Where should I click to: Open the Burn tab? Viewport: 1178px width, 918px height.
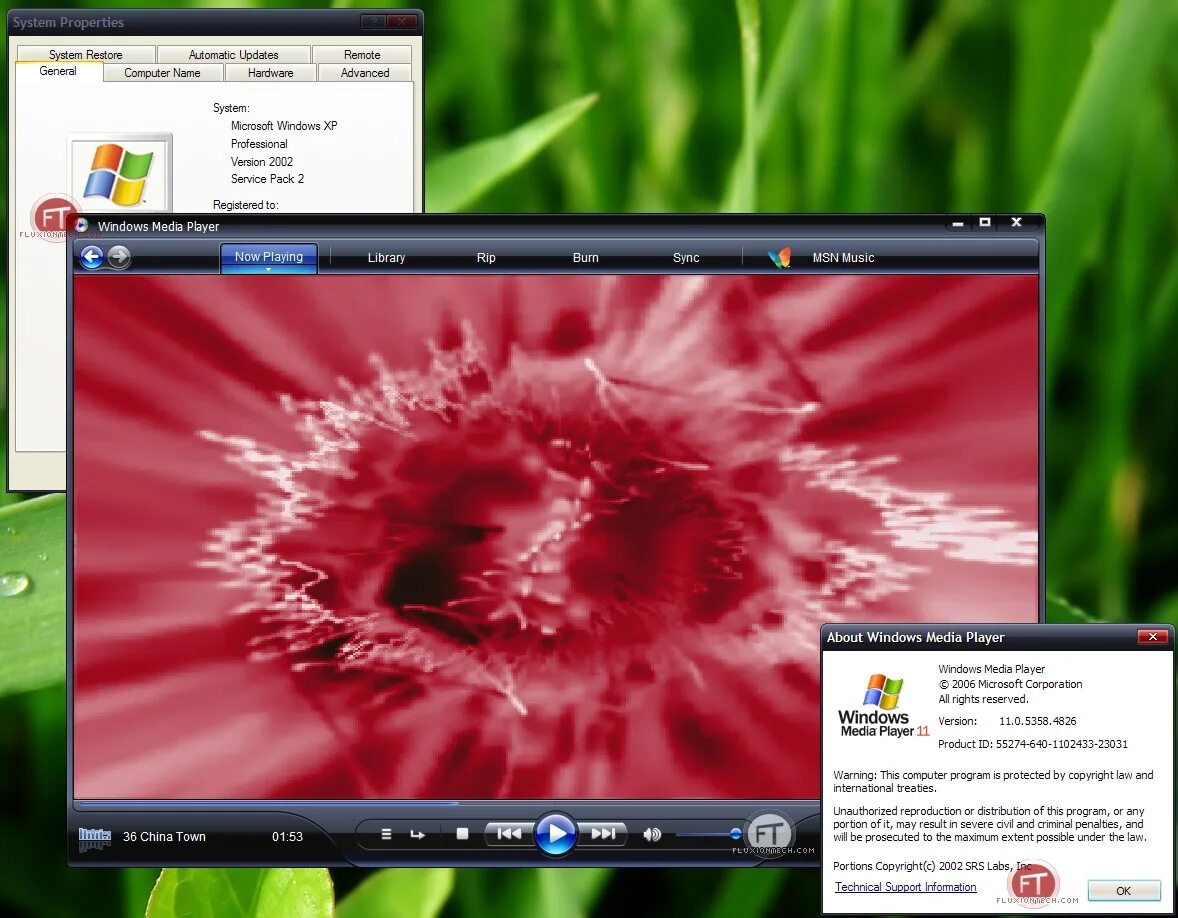point(585,258)
